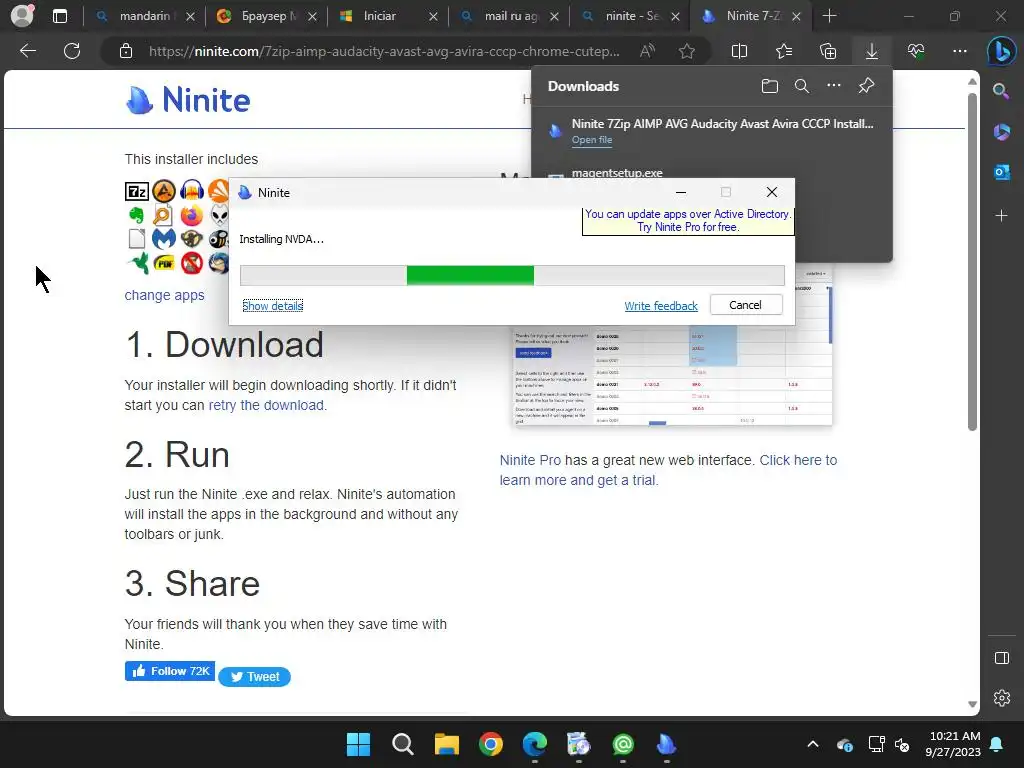Click the Audacity headphones icon
This screenshot has height=768, width=1024.
click(192, 191)
